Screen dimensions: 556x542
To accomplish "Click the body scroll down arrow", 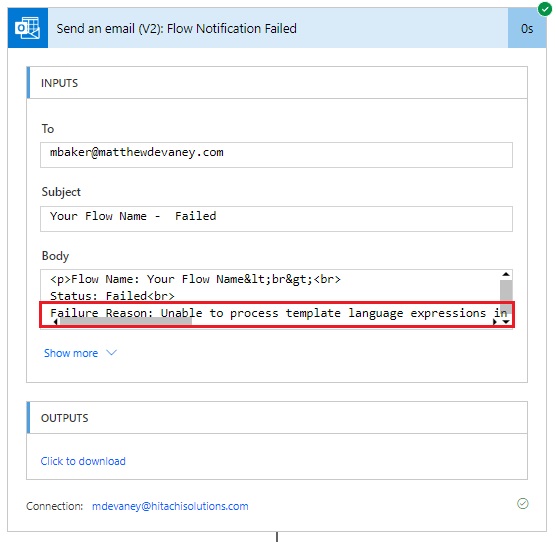I will pos(506,322).
